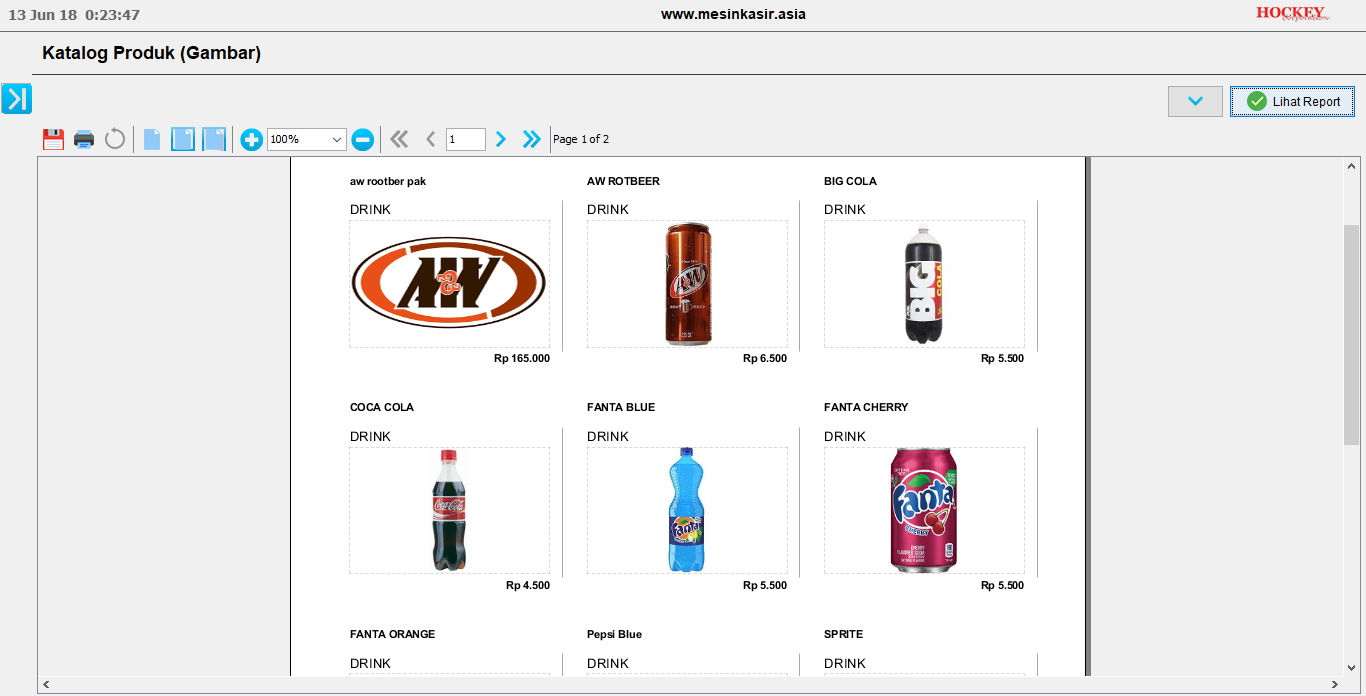Click the page number input field
Image resolution: width=1366 pixels, height=696 pixels.
(x=466, y=139)
